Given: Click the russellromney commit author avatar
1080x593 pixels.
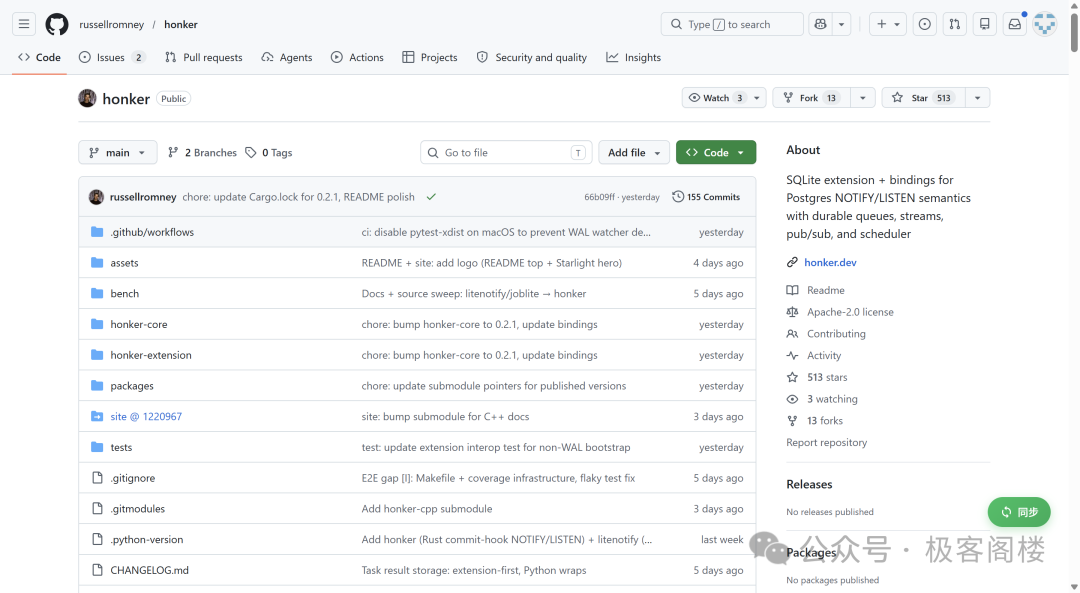Looking at the screenshot, I should click(x=96, y=197).
